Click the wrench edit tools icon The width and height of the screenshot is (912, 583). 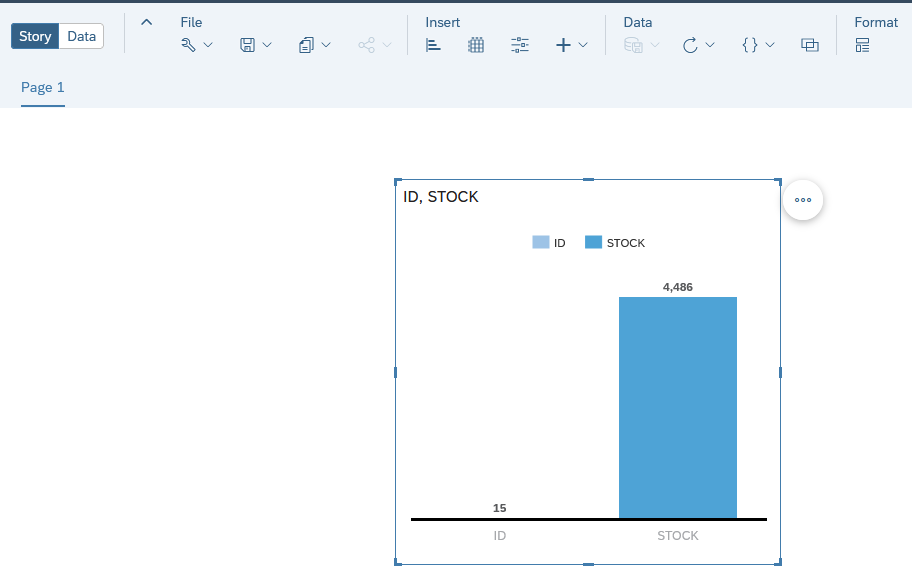coord(188,45)
